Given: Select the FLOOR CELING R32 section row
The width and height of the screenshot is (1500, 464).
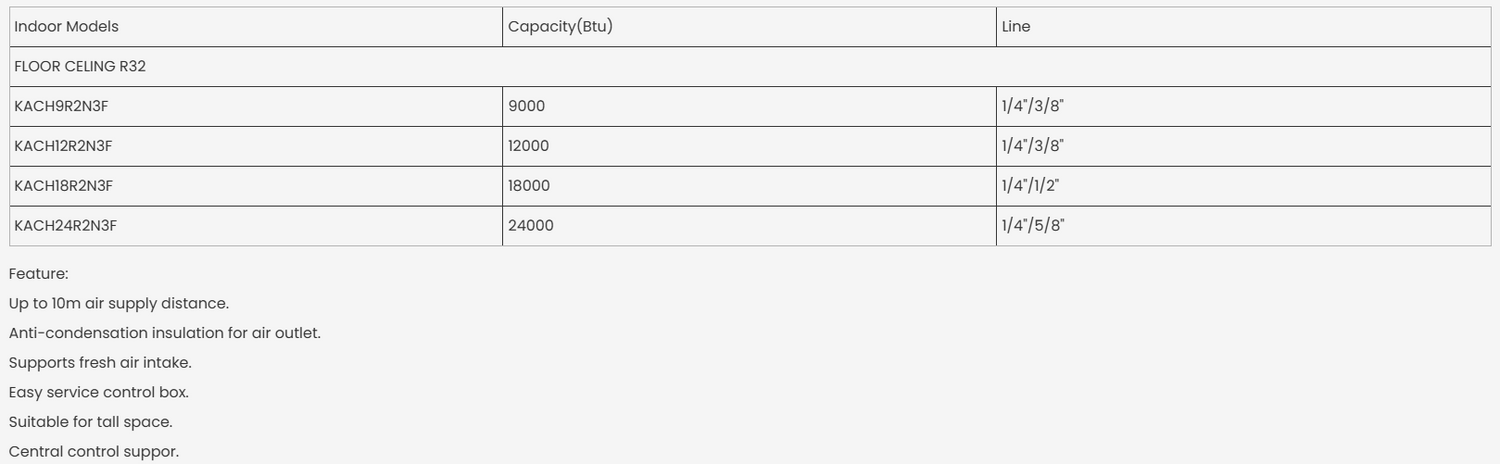Looking at the screenshot, I should tap(80, 67).
